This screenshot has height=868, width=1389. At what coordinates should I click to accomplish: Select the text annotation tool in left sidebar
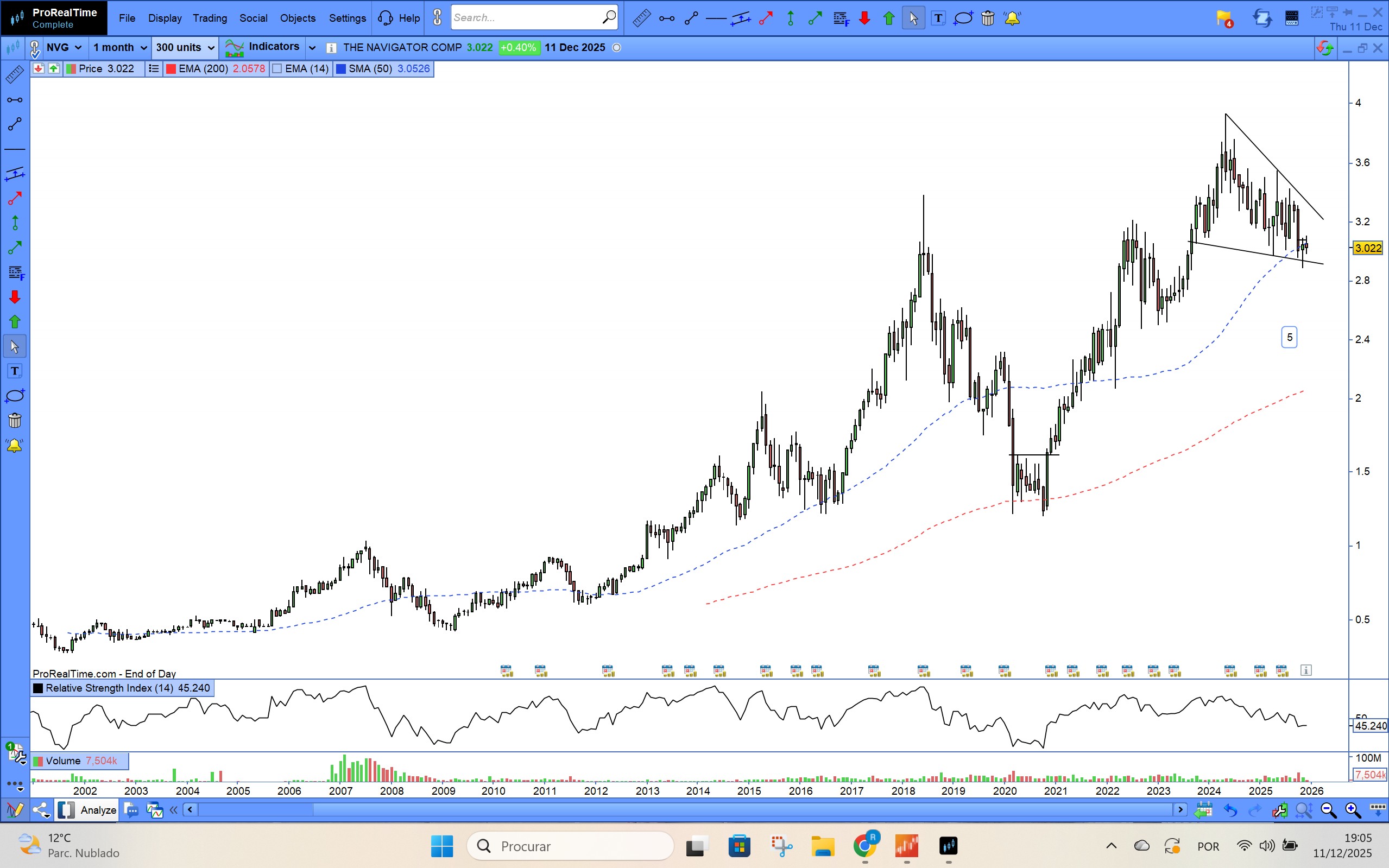pyautogui.click(x=14, y=371)
